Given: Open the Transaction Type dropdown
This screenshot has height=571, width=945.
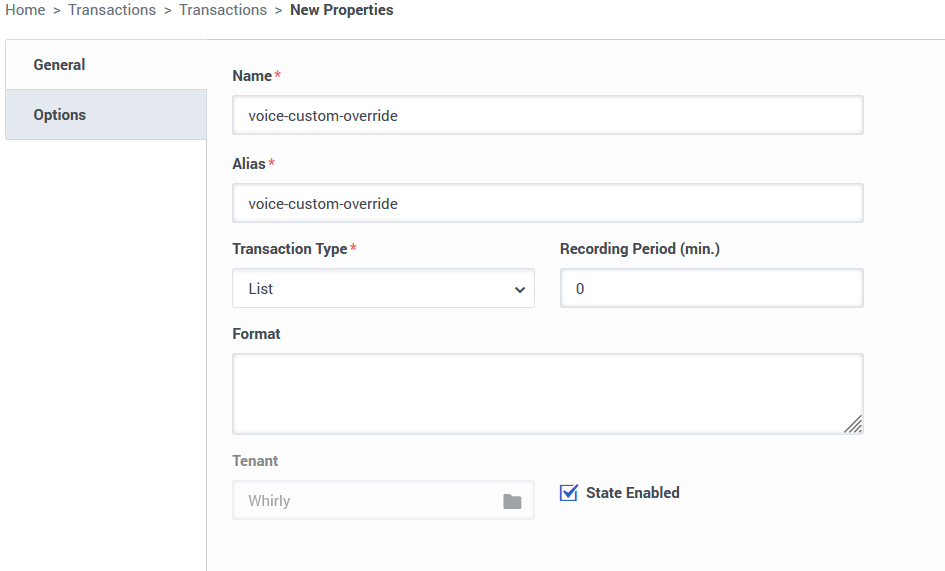Looking at the screenshot, I should click(382, 289).
